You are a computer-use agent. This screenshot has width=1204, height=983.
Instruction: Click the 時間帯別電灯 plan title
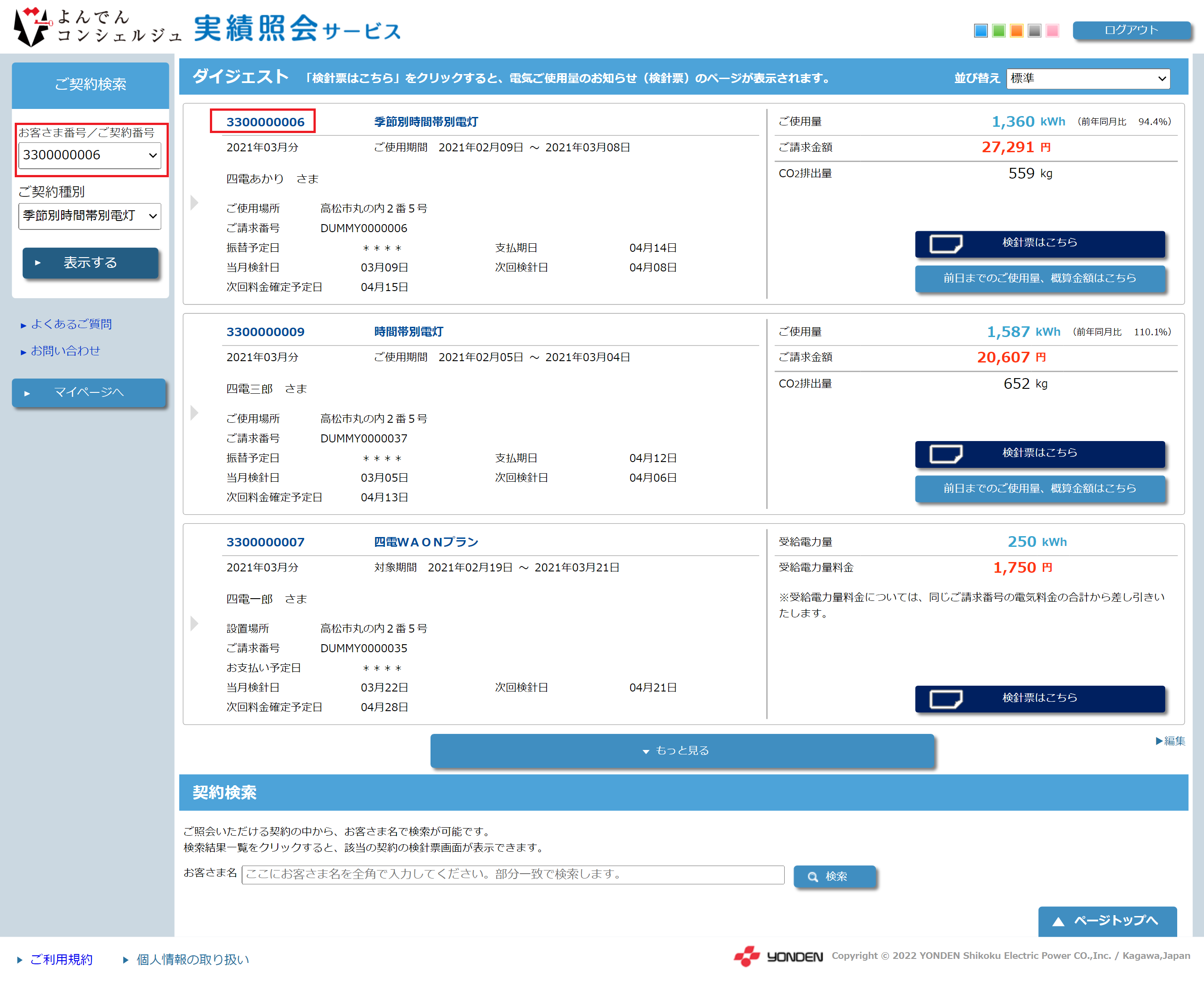coord(408,332)
